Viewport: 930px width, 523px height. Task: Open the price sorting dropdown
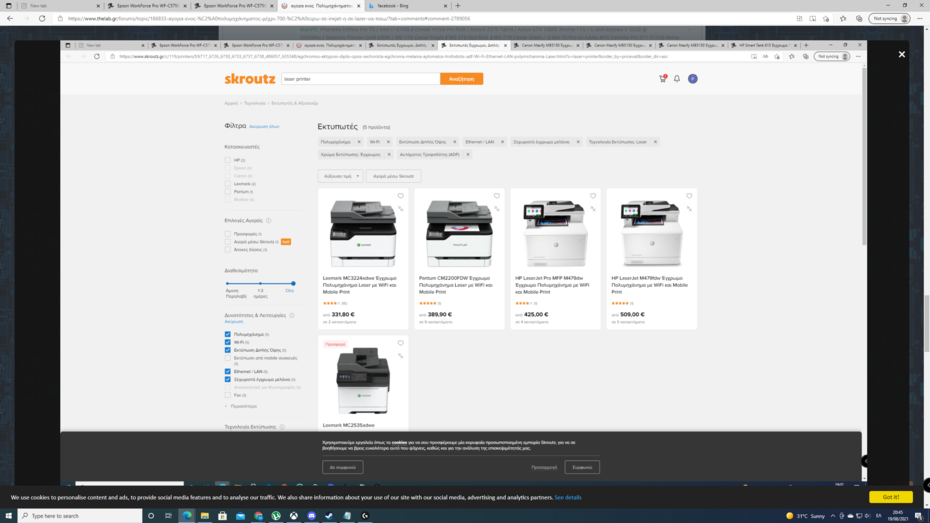[x=340, y=176]
